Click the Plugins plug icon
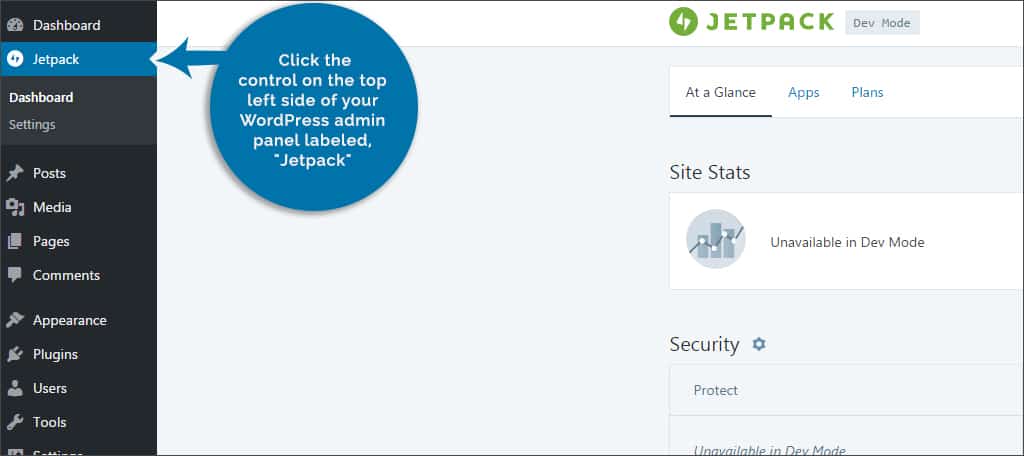 point(15,354)
